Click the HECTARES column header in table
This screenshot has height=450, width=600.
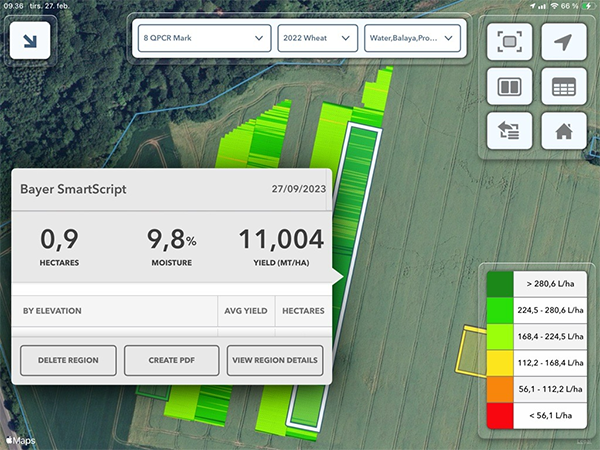point(303,311)
